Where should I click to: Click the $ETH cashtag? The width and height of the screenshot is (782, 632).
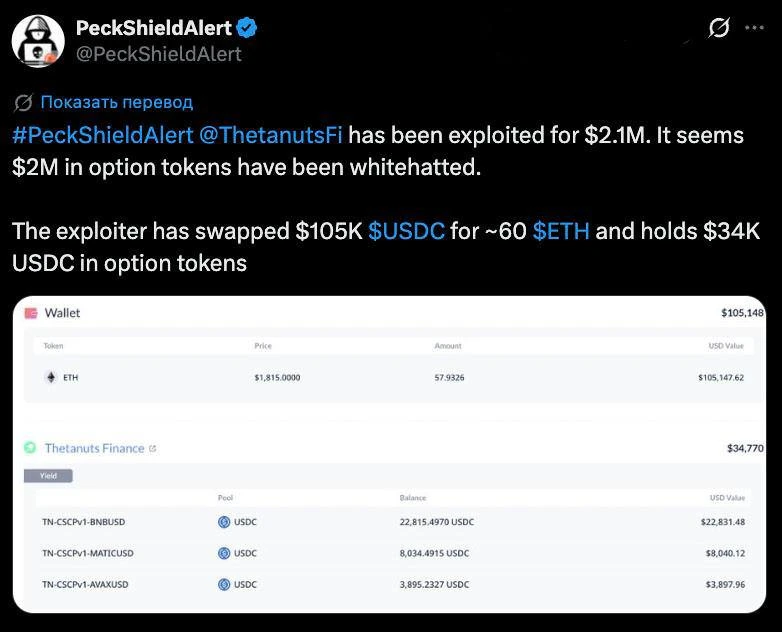click(x=561, y=231)
